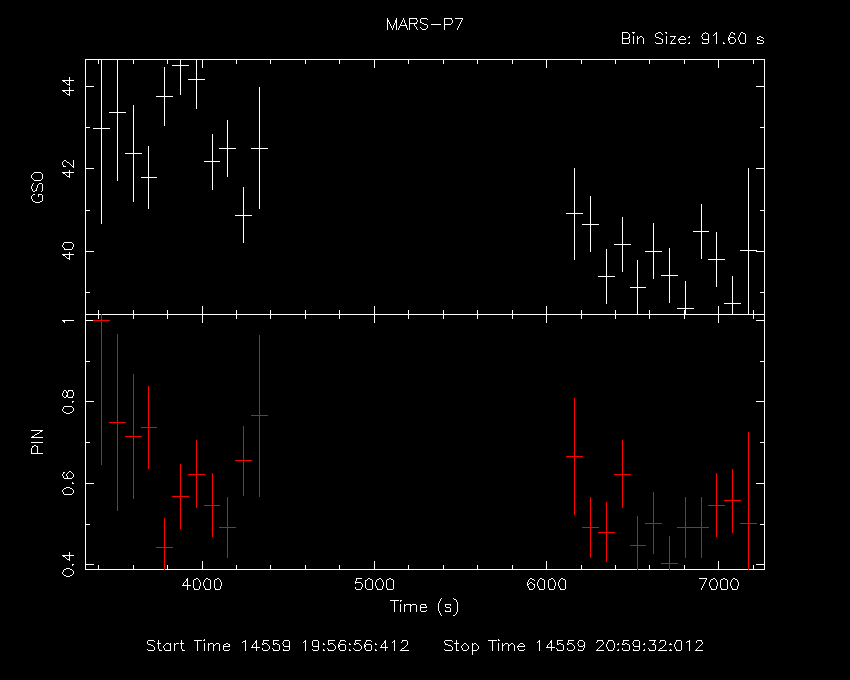Image resolution: width=850 pixels, height=680 pixels.
Task: Click the 1 tick label on PIN axis
Action: pos(68,320)
